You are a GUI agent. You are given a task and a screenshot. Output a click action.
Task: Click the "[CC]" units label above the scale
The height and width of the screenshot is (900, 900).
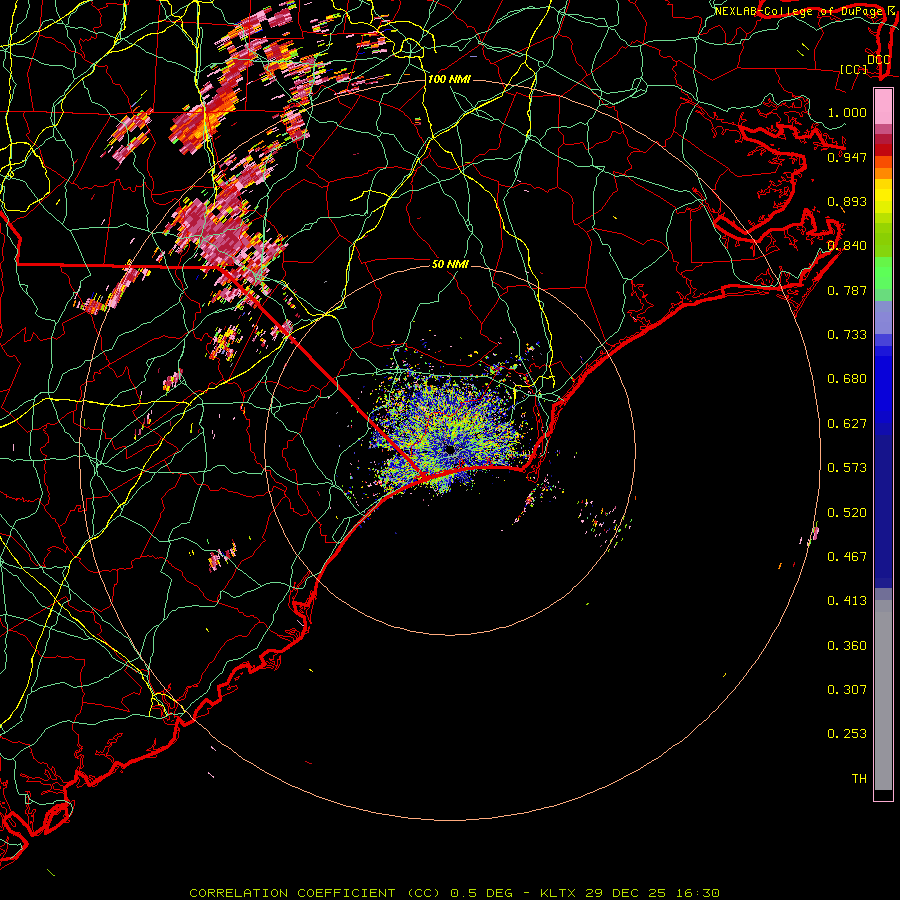click(x=854, y=69)
